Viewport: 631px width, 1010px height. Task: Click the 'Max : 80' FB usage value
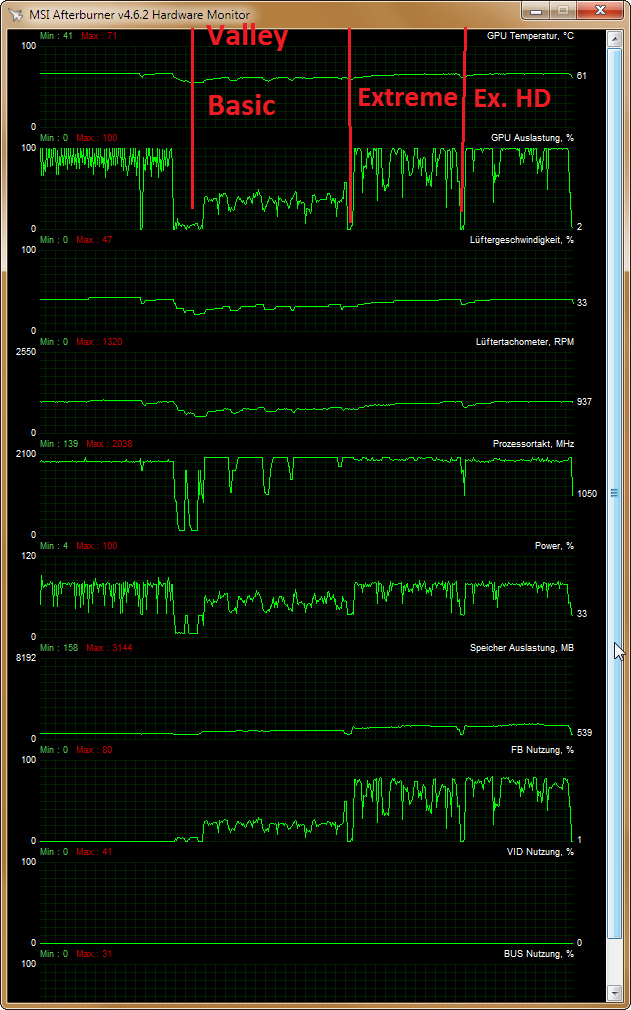(x=94, y=750)
